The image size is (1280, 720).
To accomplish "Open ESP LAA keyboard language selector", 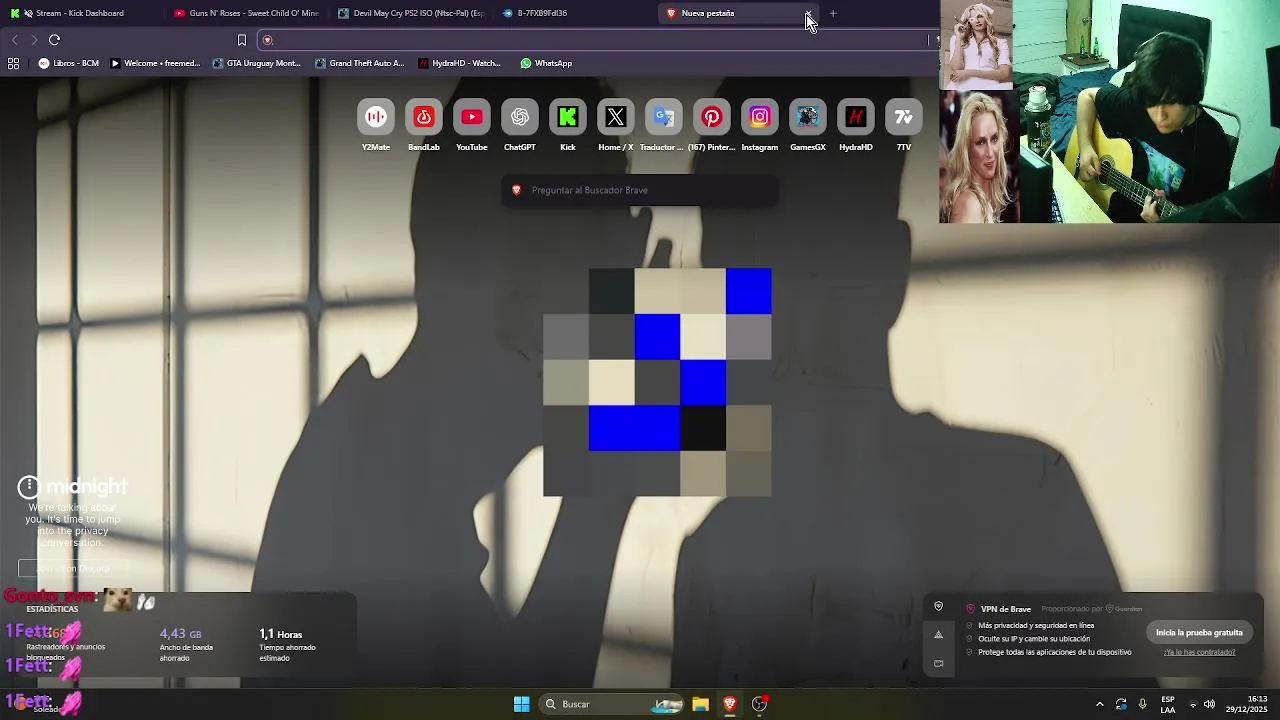I will point(1167,704).
